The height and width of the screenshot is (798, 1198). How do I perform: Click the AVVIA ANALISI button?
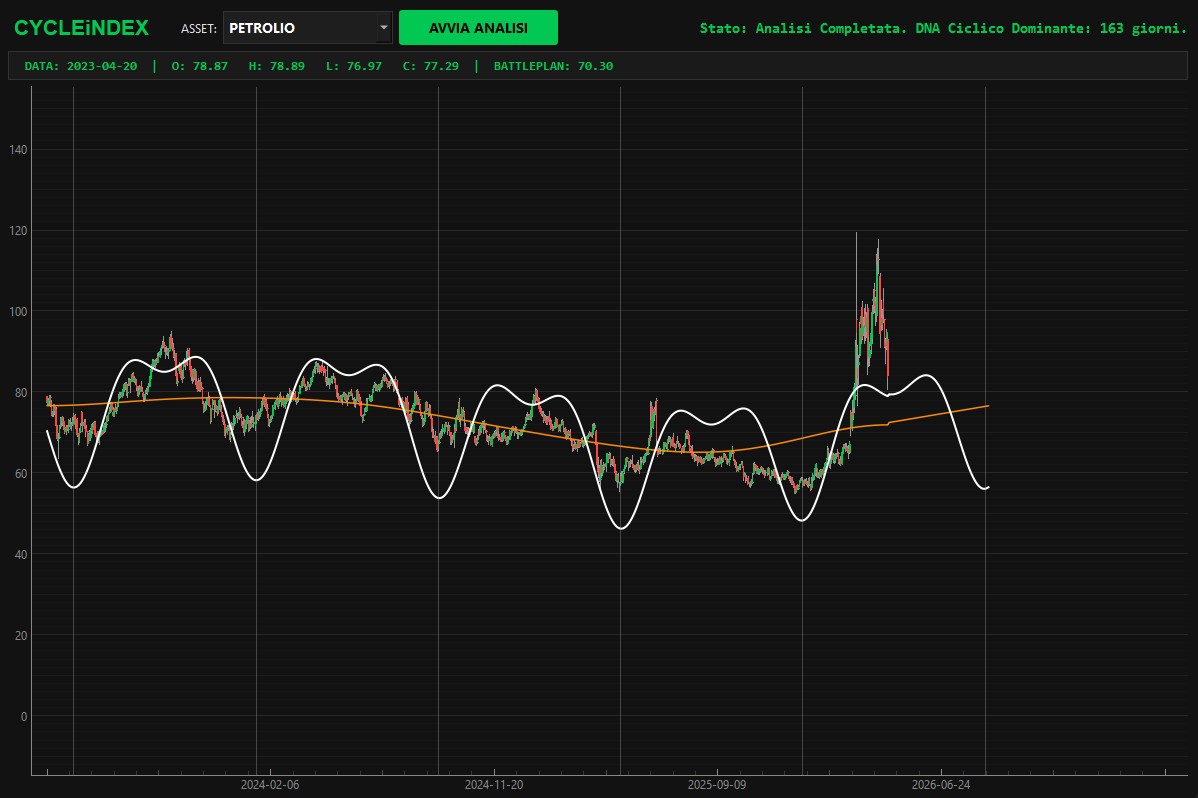pos(478,28)
